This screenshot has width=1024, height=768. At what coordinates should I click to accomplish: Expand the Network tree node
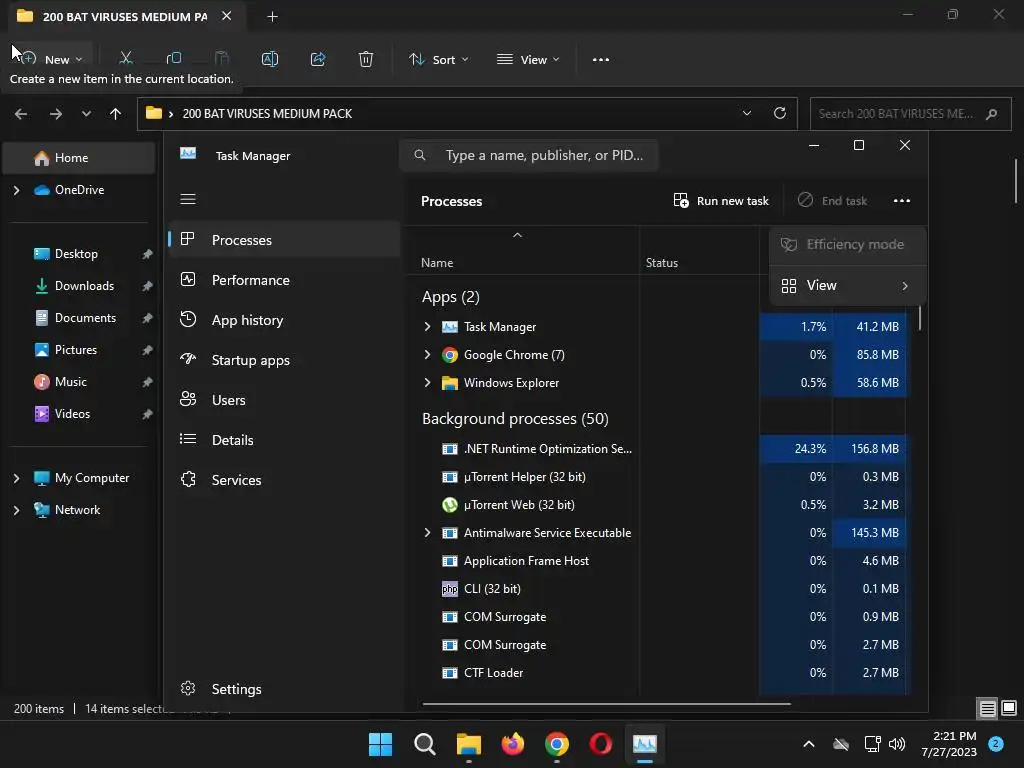(16, 510)
